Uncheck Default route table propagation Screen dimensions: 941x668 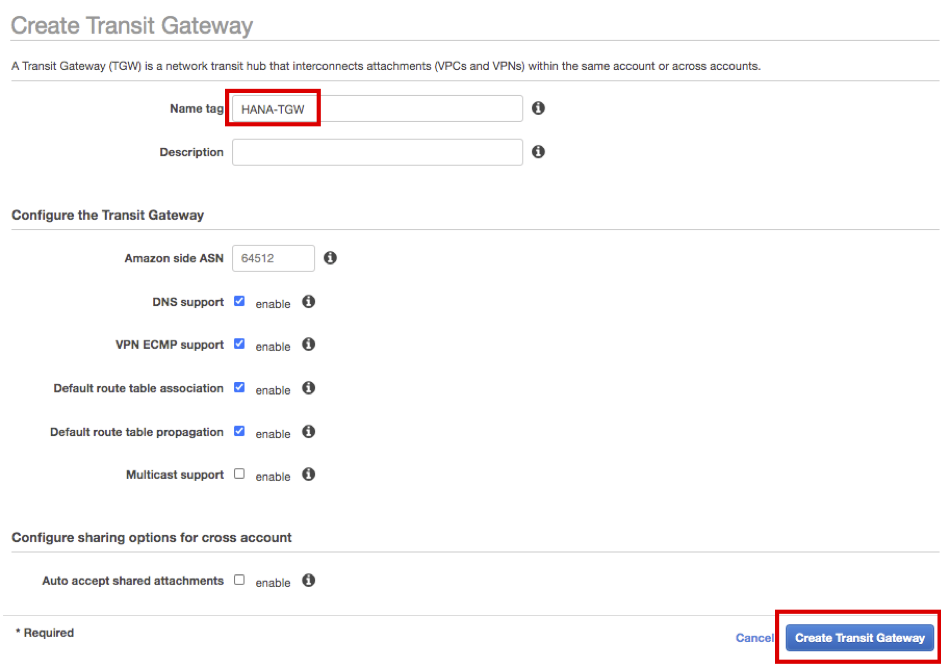(x=239, y=431)
